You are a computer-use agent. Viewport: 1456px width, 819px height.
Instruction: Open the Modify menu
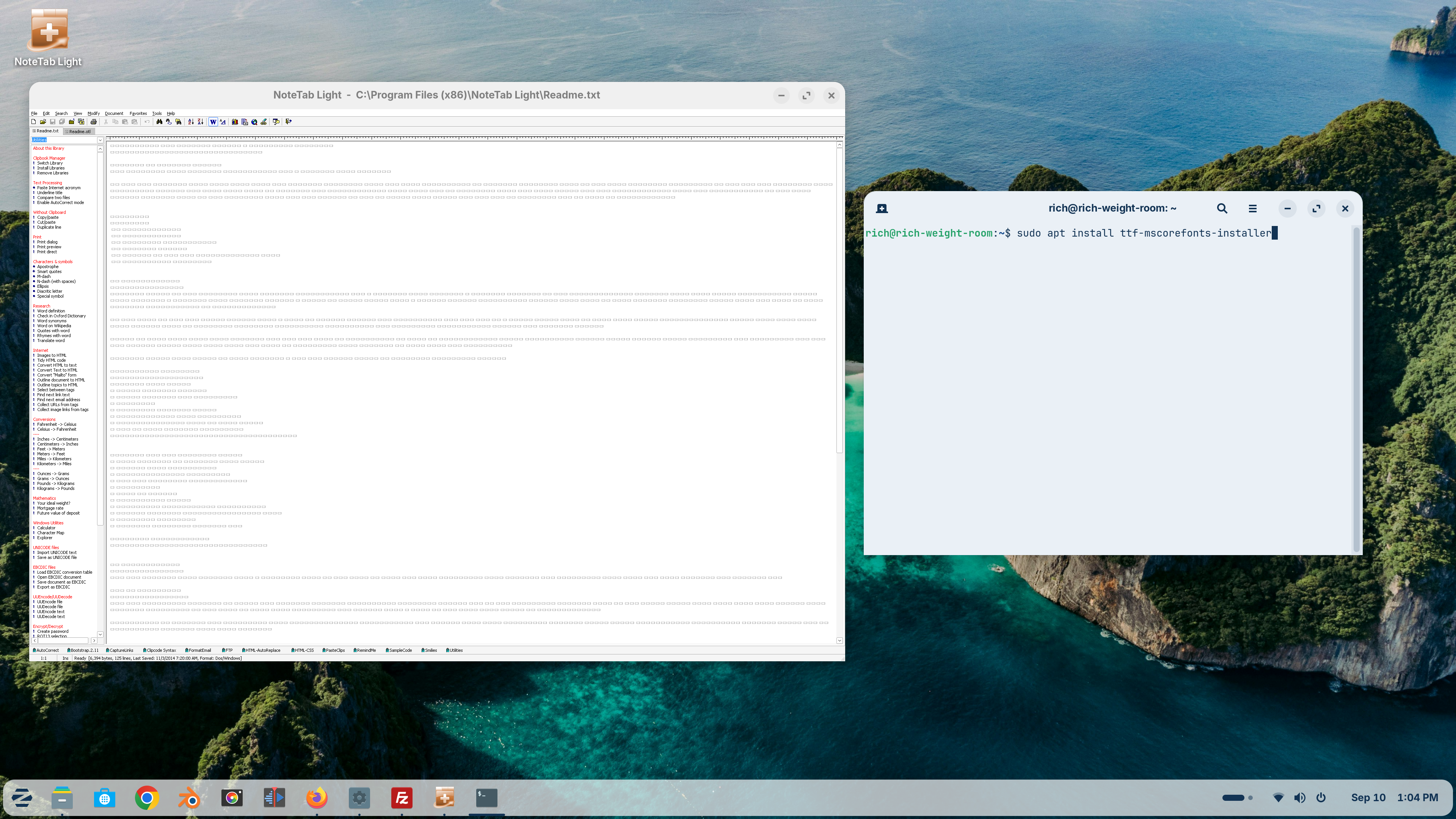coord(93,113)
